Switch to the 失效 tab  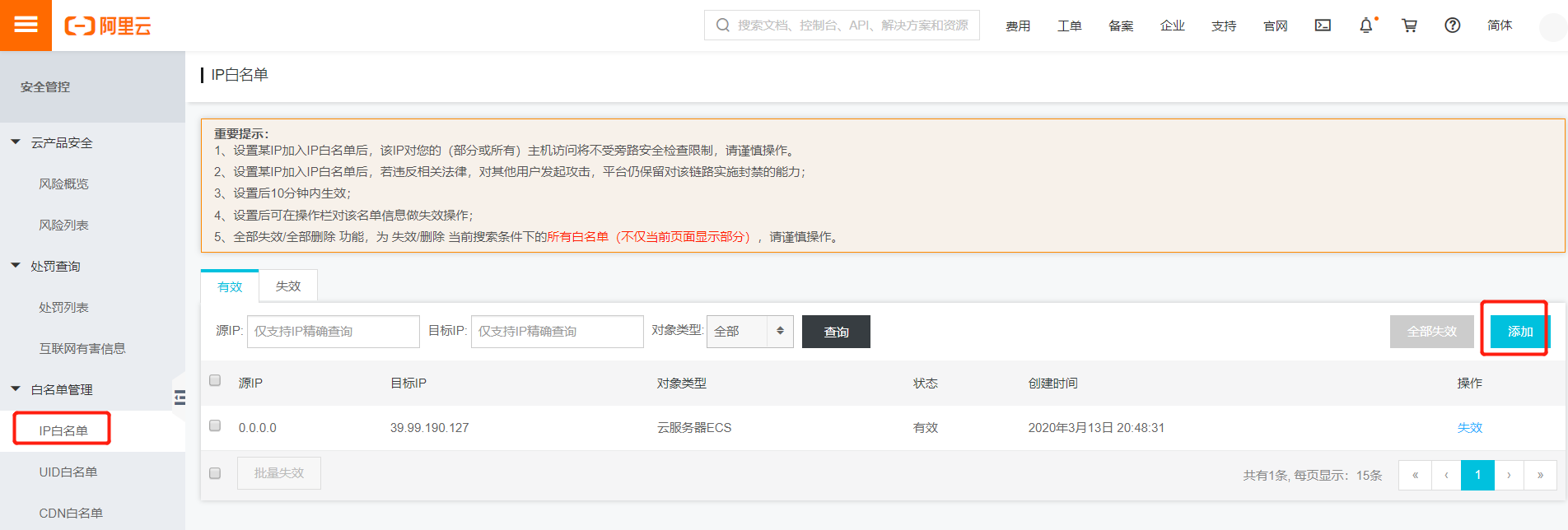(x=288, y=286)
